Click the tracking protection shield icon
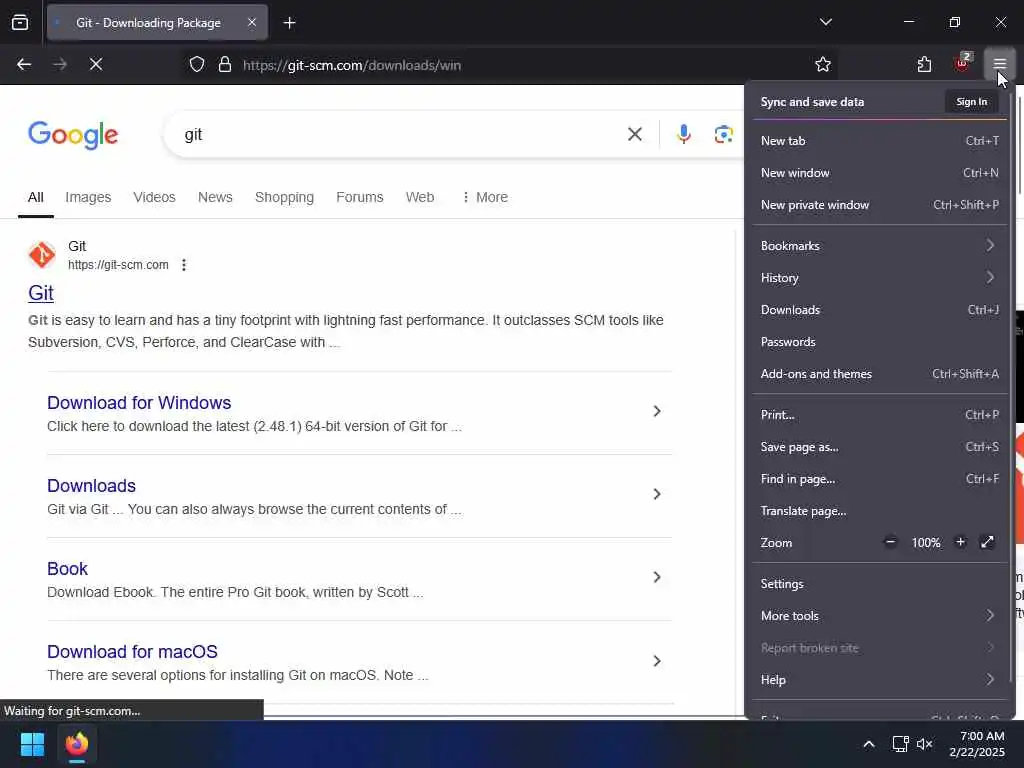 (x=197, y=65)
